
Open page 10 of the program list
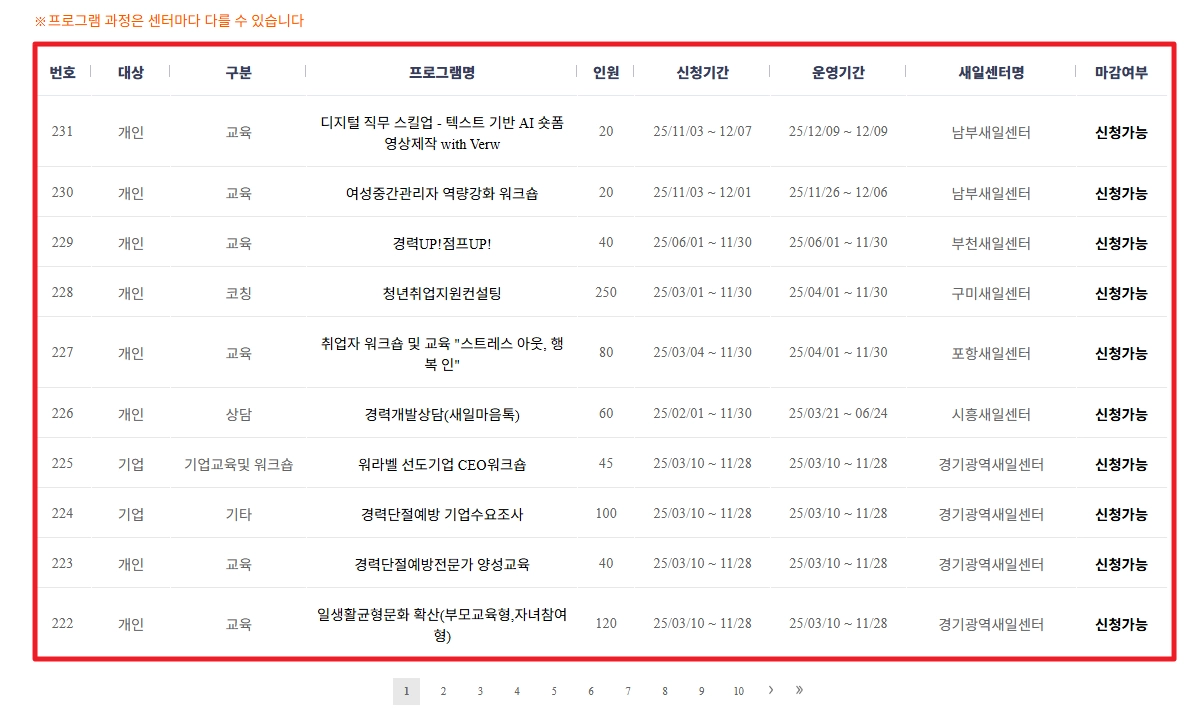[x=739, y=691]
